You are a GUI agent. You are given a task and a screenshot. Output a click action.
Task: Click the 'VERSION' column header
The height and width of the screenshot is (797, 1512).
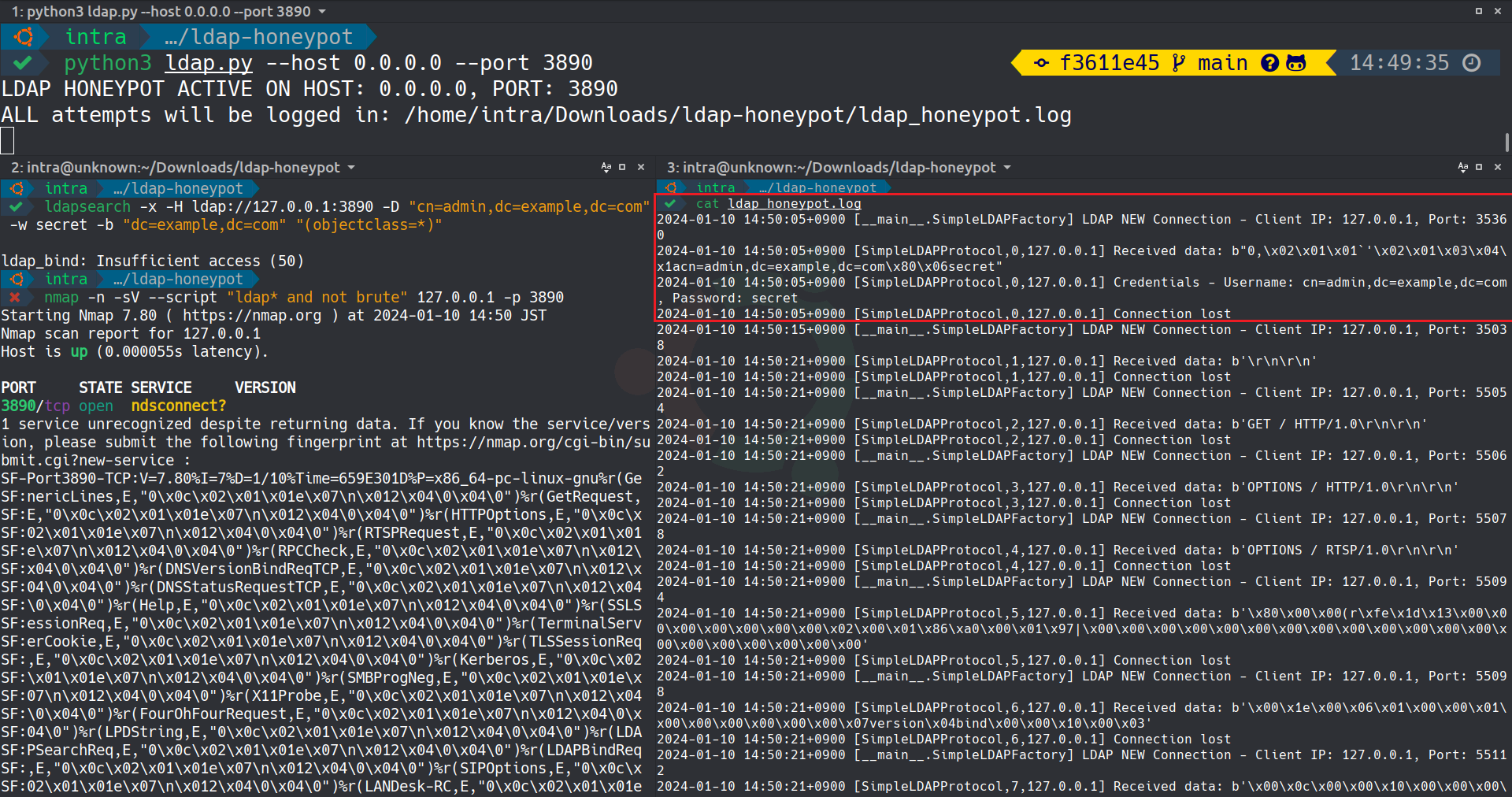click(265, 387)
